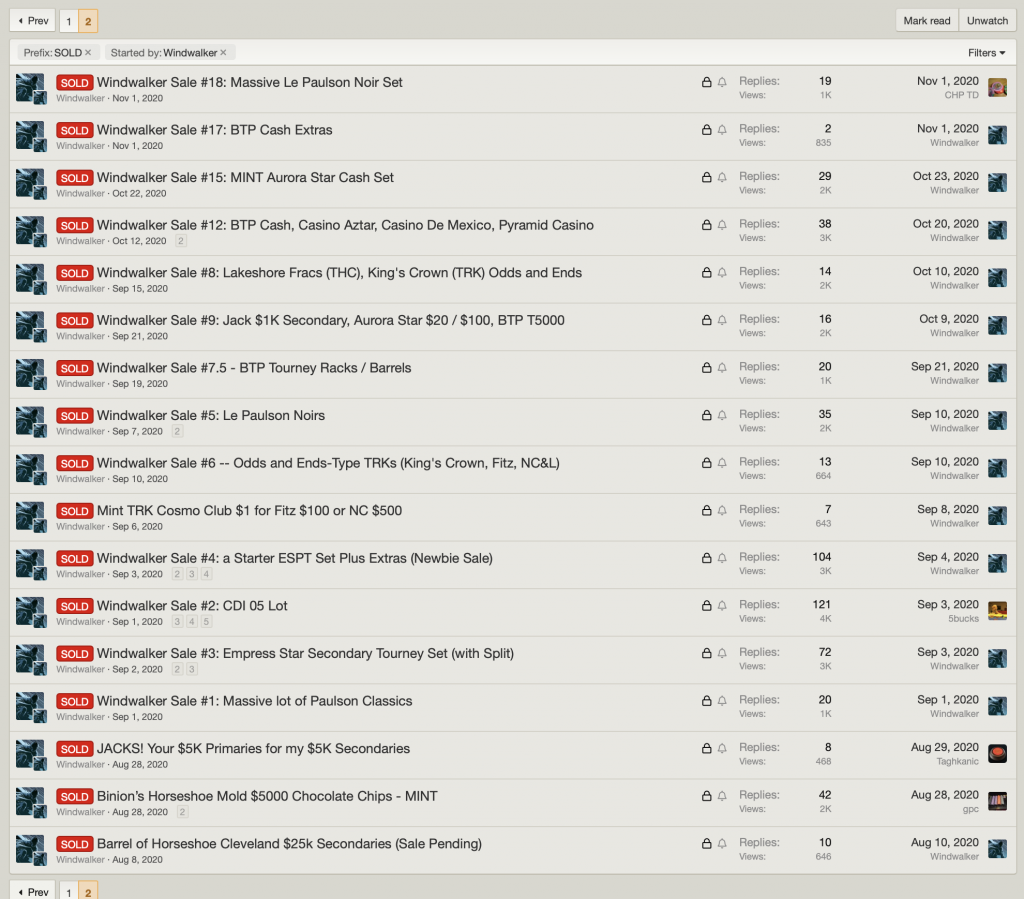Screen dimensions: 1024x899
Task: Open Windwalker Sale #12 thread title
Action: tap(345, 225)
